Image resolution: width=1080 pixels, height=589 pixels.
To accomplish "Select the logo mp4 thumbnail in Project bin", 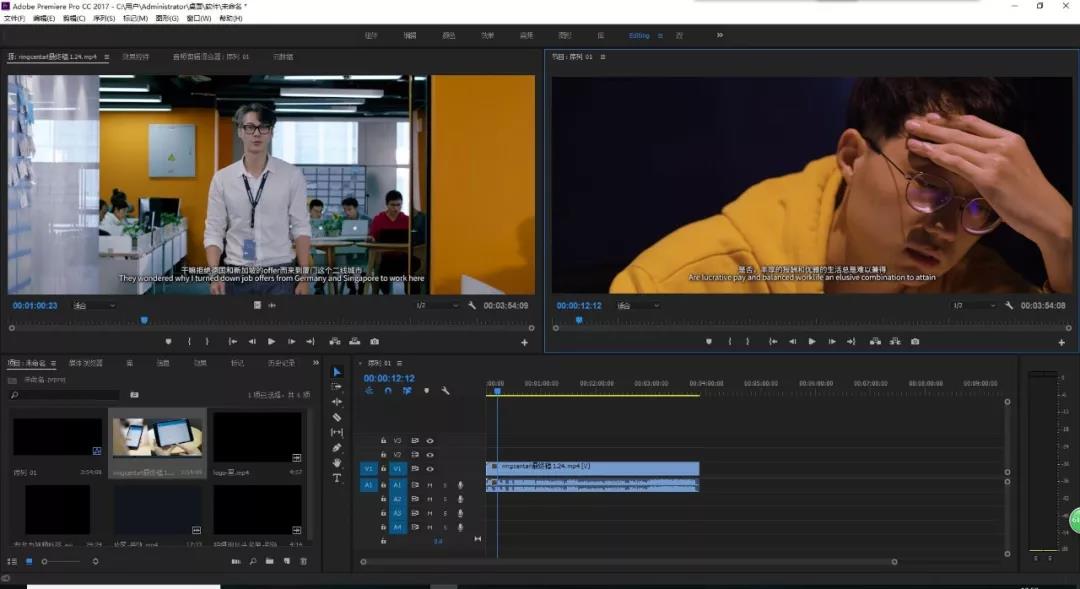I will [257, 438].
